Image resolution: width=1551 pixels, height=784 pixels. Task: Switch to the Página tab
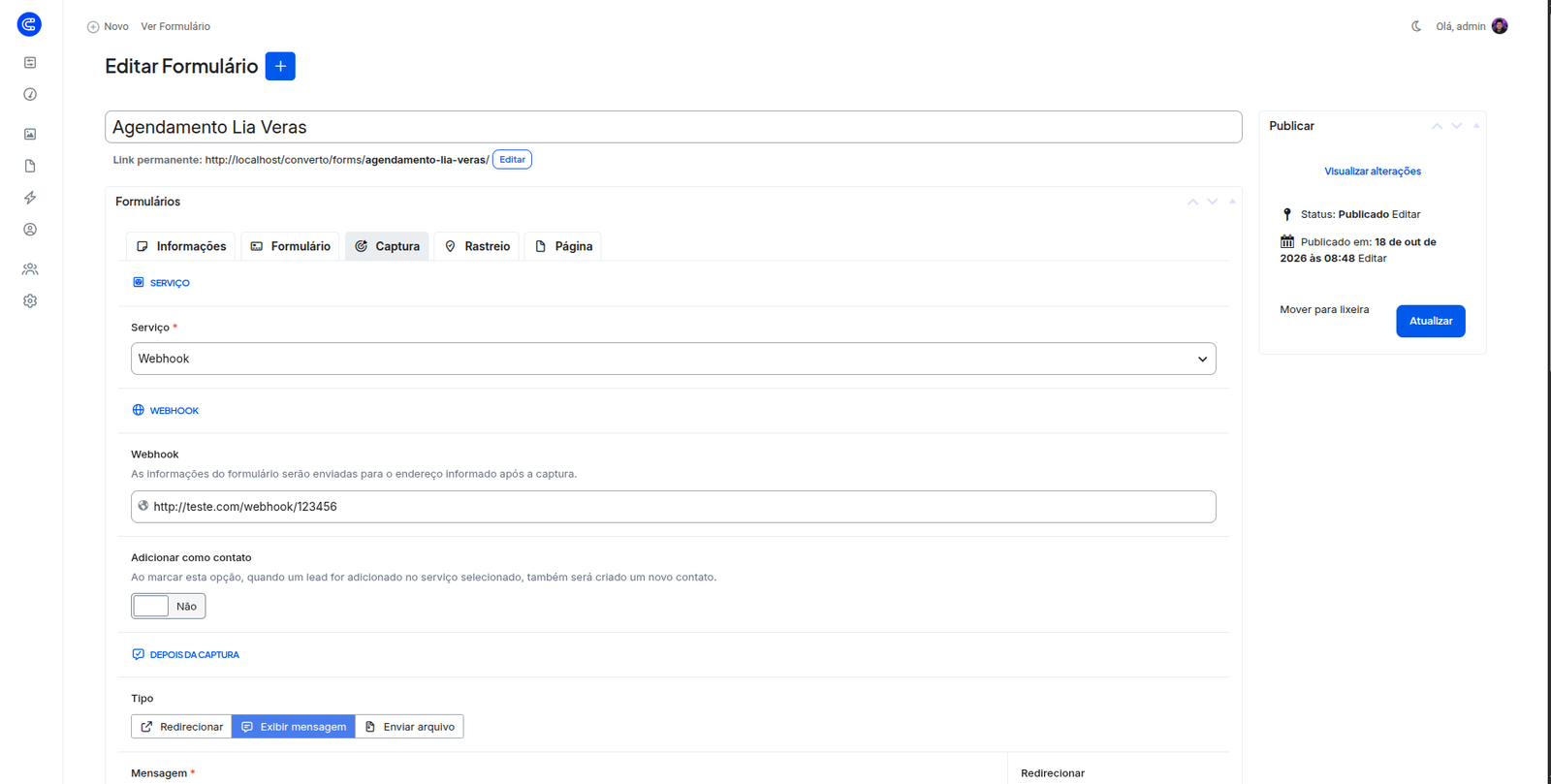563,246
